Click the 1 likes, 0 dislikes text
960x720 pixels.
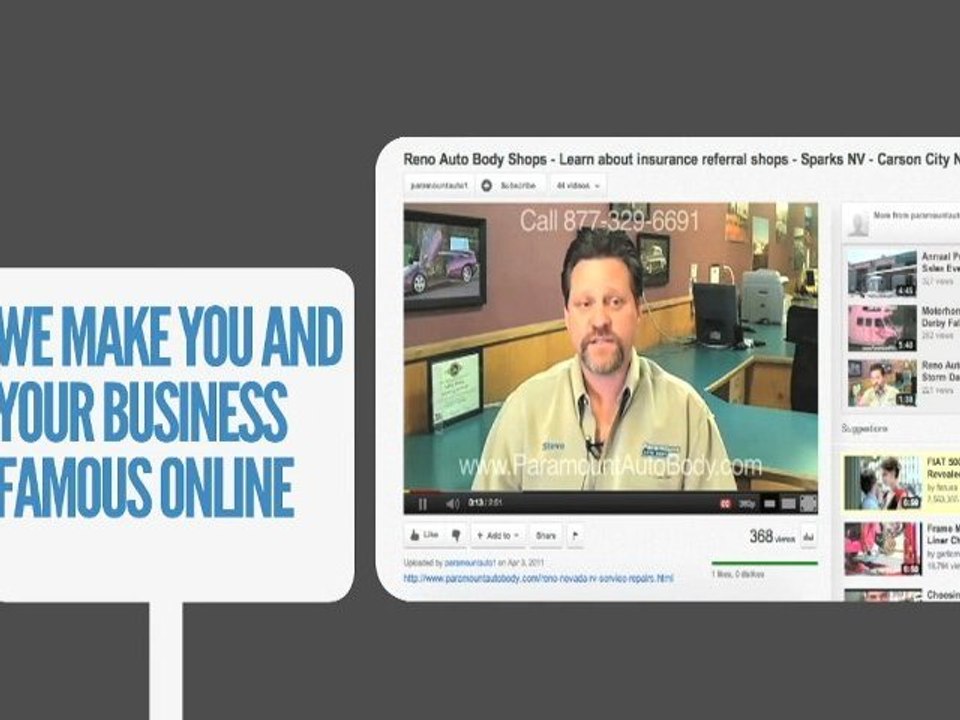(x=738, y=574)
